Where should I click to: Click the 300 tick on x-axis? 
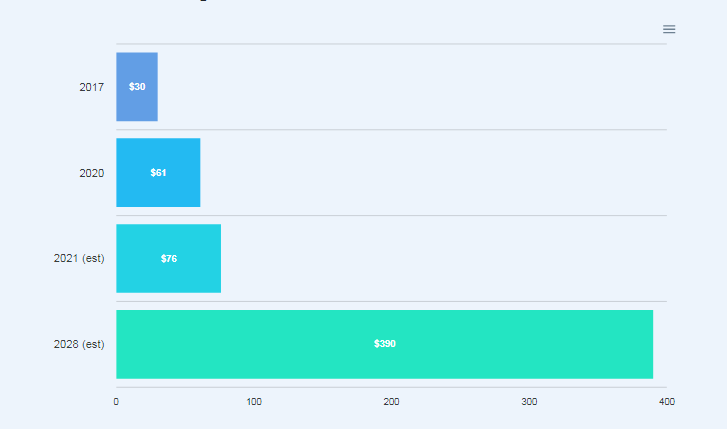click(x=529, y=402)
